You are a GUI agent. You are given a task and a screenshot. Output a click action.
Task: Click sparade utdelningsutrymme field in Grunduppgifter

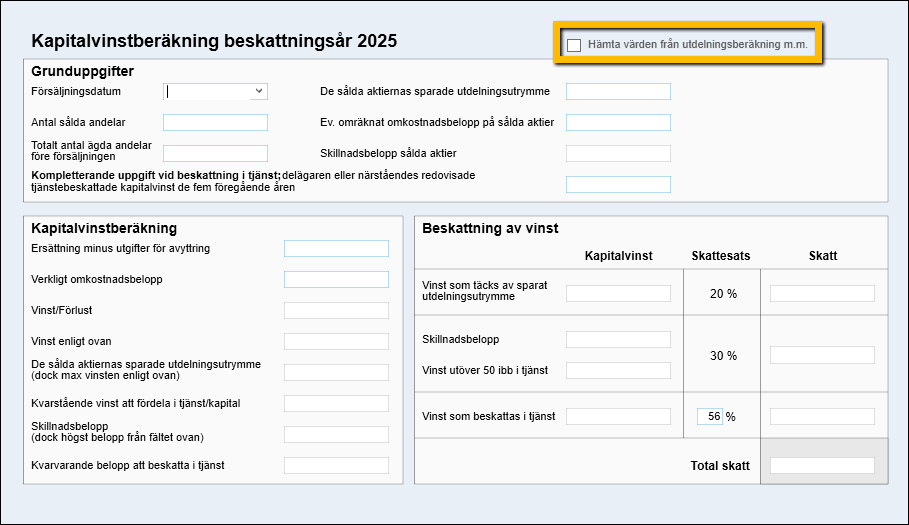[x=618, y=92]
